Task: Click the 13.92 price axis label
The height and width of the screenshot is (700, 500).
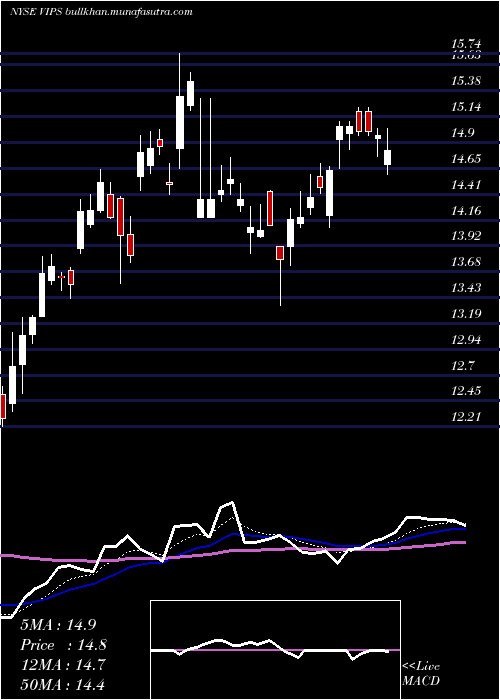Action: click(466, 235)
